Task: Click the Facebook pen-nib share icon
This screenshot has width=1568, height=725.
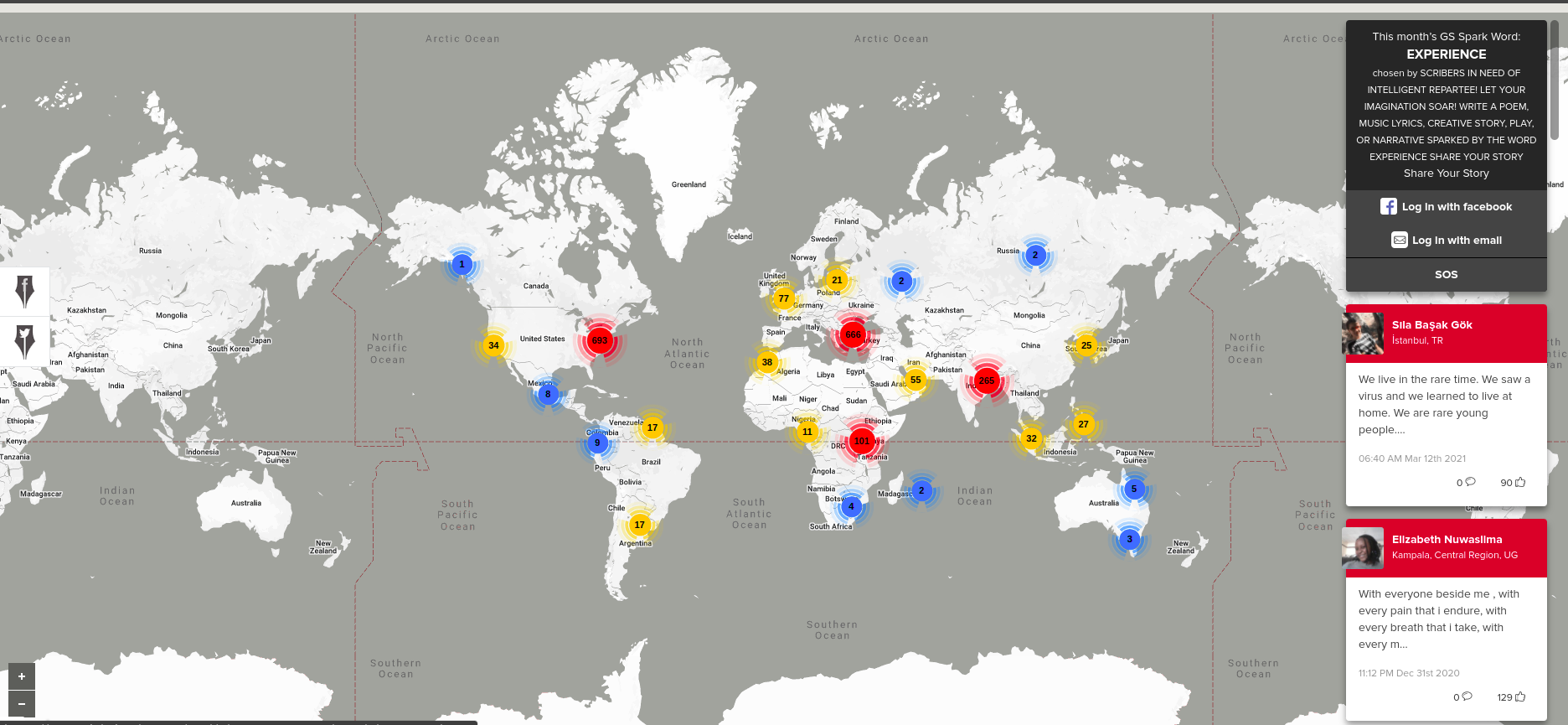Action: [24, 292]
